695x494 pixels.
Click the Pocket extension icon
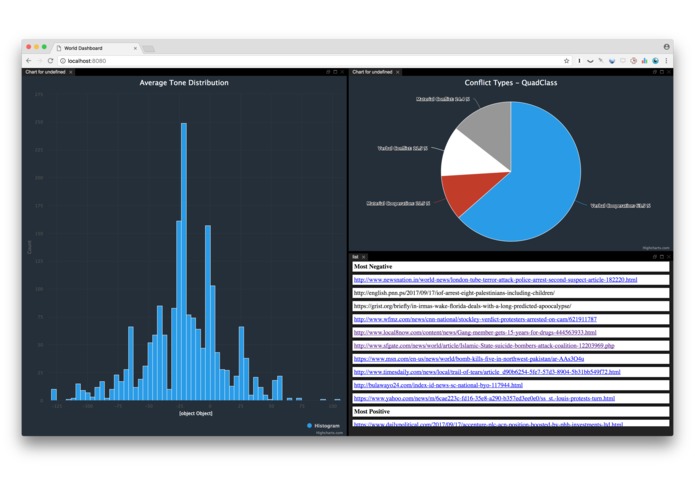tap(590, 61)
